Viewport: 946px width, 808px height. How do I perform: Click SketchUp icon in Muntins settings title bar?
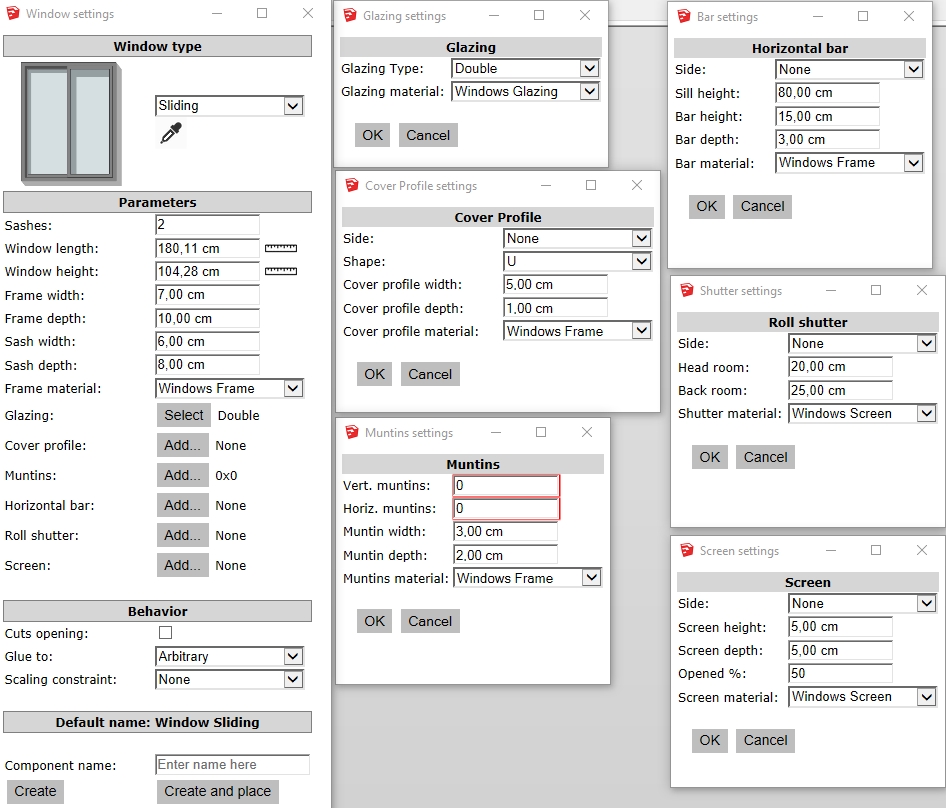[352, 433]
